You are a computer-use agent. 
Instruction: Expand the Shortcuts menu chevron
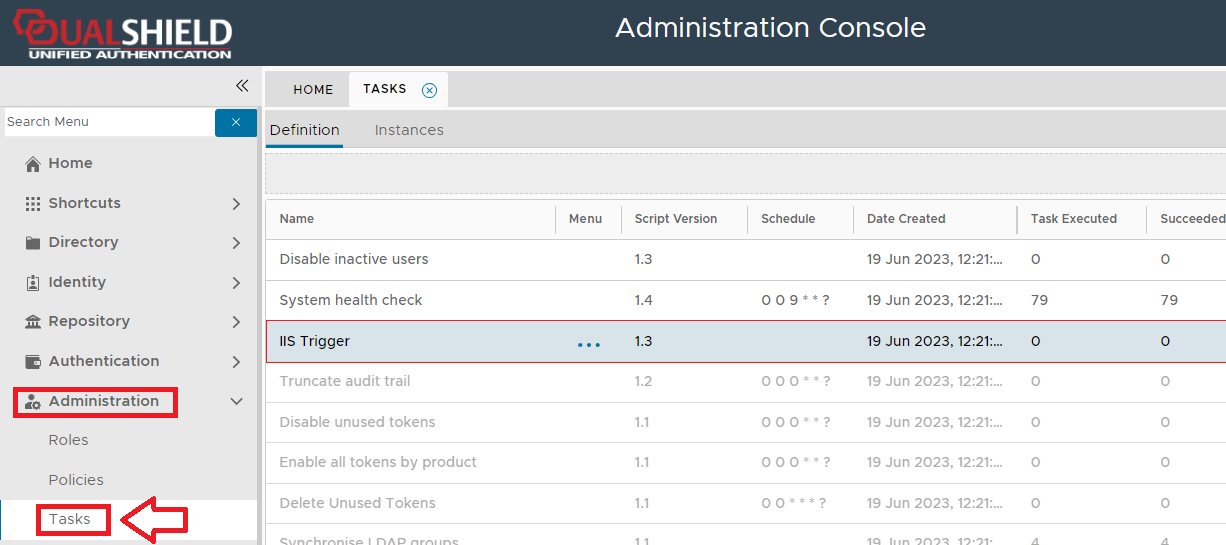point(236,204)
